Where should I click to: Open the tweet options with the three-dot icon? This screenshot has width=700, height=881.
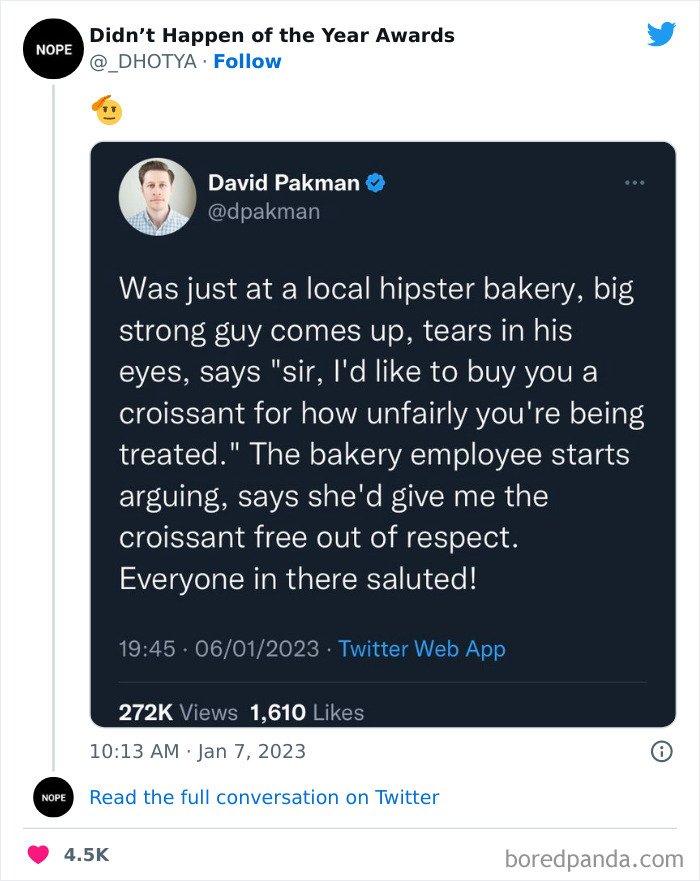tap(634, 182)
